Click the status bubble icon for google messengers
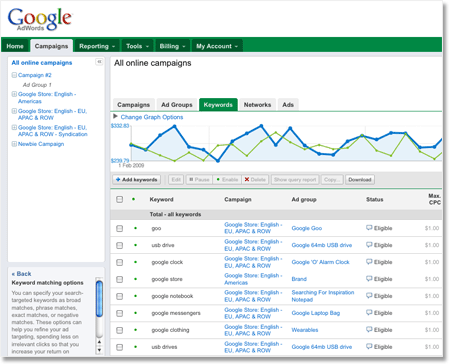Screen dimensions: 450x364 point(369,313)
